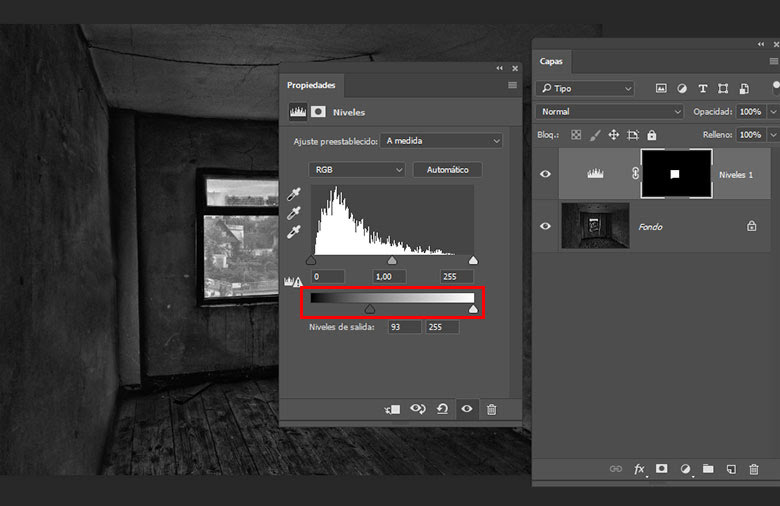
Task: Toggle adjustment visibility eye in Propiedades
Action: coord(466,409)
